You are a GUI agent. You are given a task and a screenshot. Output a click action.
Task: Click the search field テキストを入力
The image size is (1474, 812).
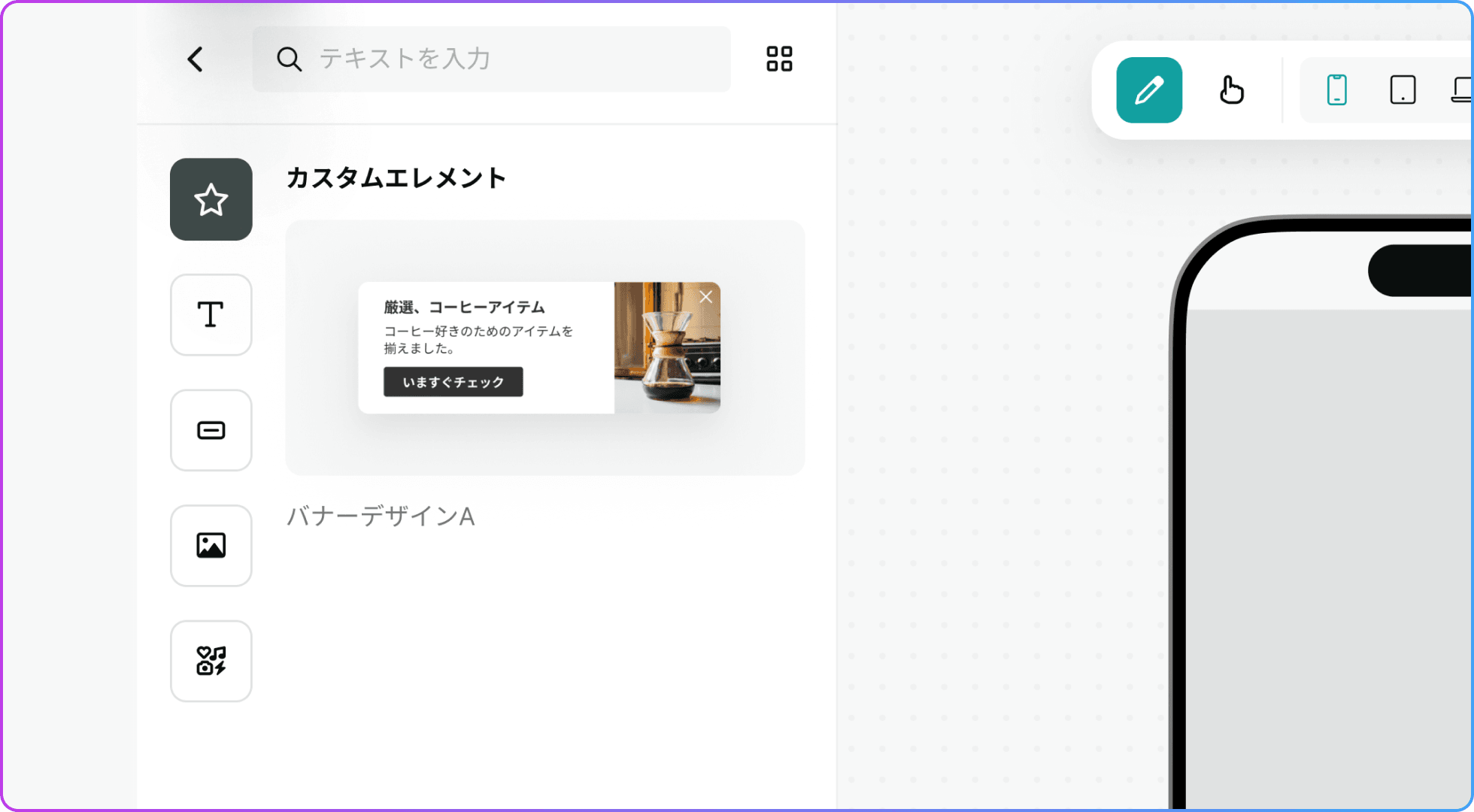(x=491, y=59)
